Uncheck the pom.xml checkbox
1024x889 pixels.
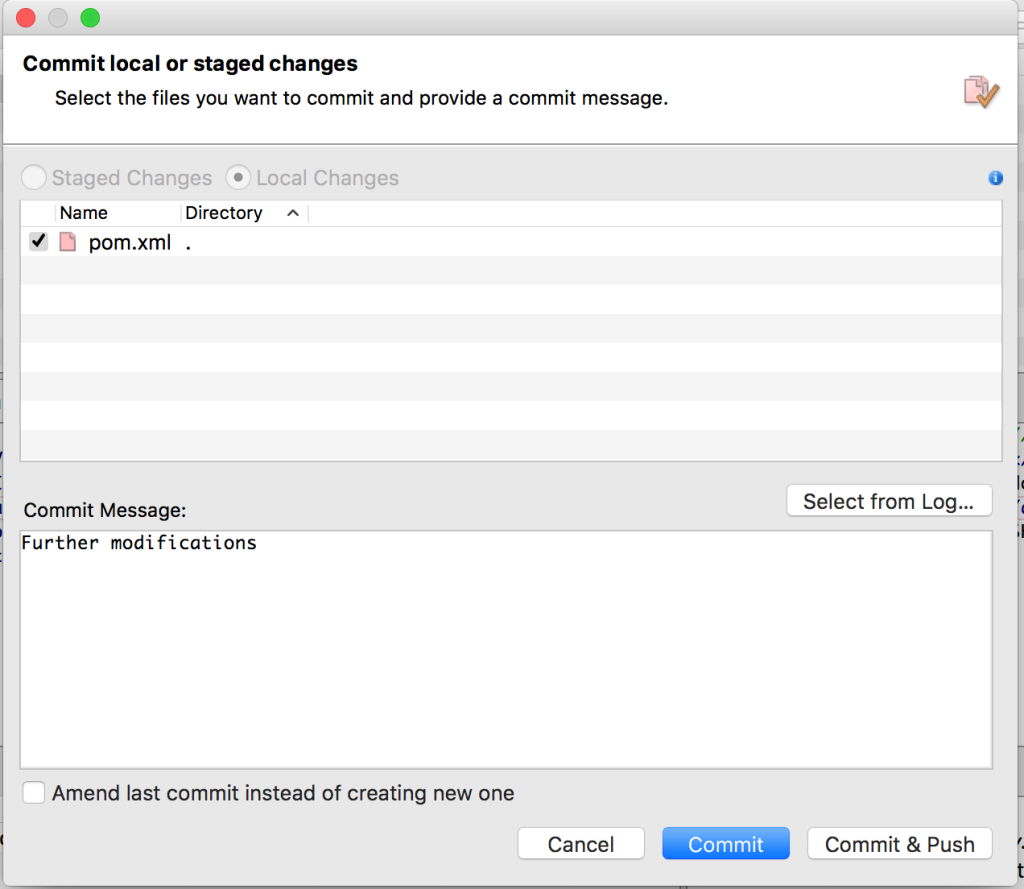point(39,242)
